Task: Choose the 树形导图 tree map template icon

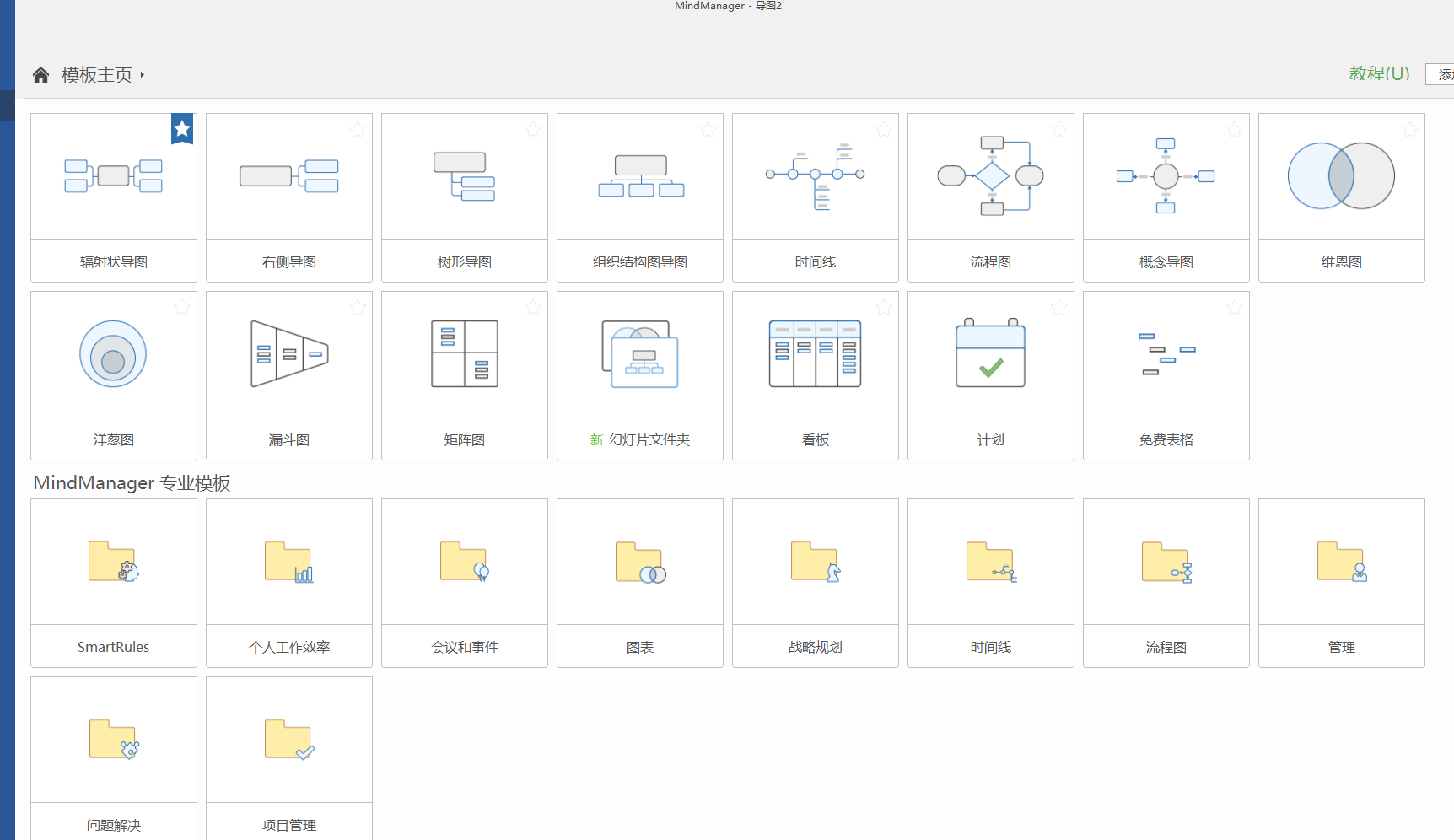Action: [x=465, y=176]
